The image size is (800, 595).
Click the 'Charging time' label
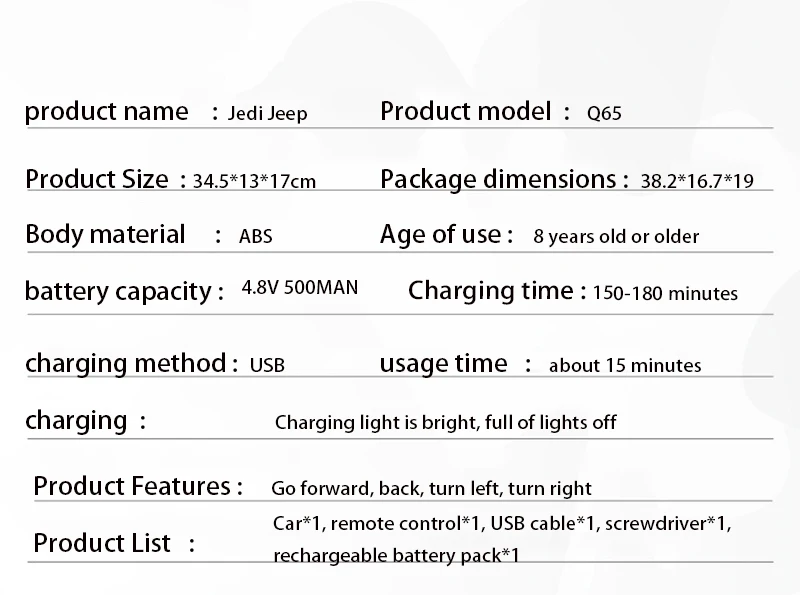pos(491,291)
